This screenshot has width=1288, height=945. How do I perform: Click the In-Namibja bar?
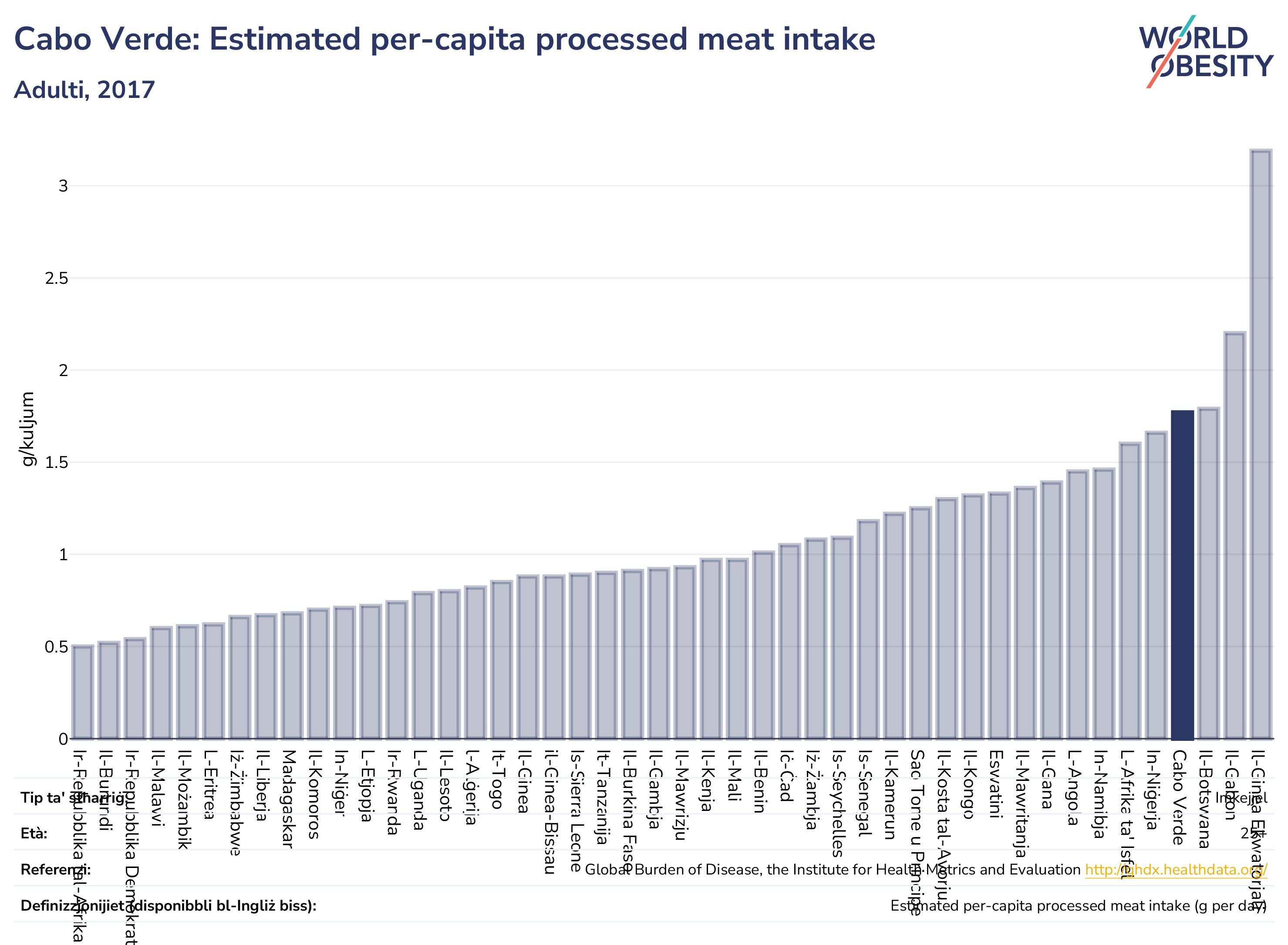coord(1104,604)
